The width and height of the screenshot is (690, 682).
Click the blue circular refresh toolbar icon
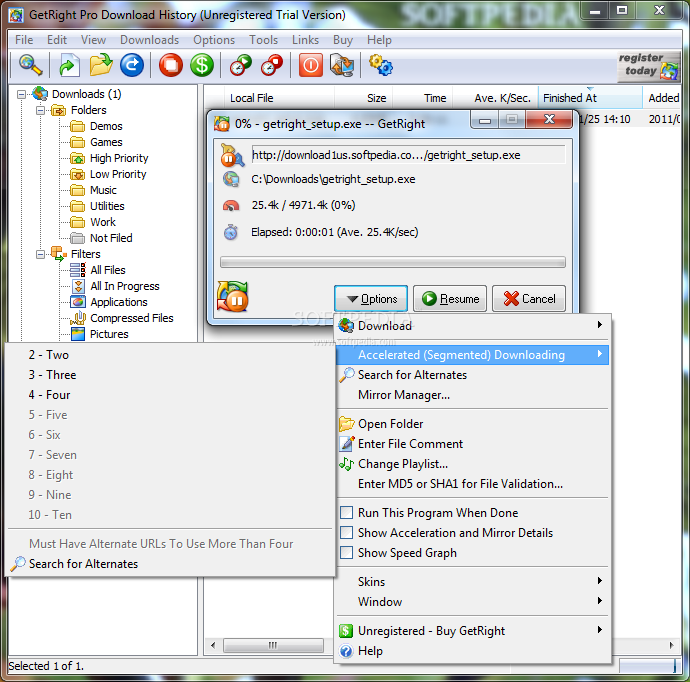point(132,65)
